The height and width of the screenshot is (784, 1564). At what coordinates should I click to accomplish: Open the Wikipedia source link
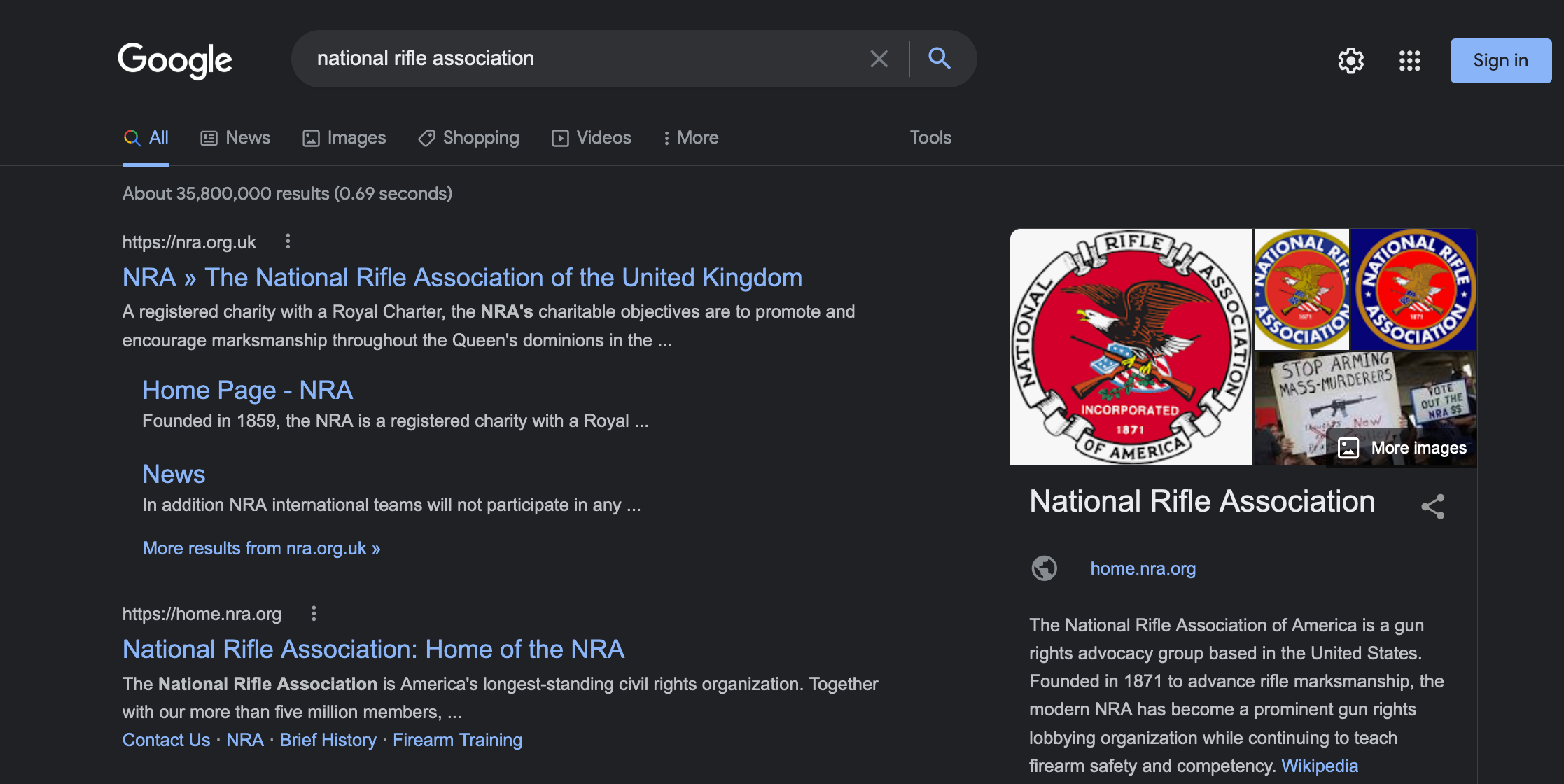click(1319, 766)
